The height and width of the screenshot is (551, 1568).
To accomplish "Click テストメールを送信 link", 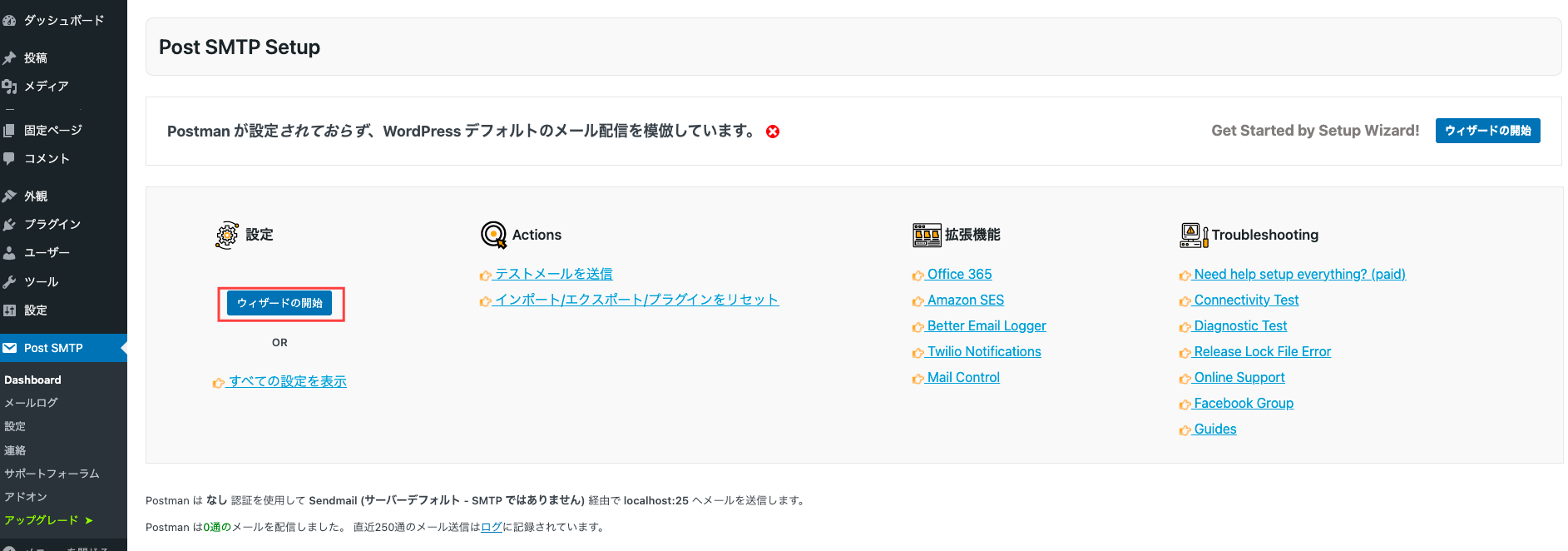I will [x=554, y=274].
